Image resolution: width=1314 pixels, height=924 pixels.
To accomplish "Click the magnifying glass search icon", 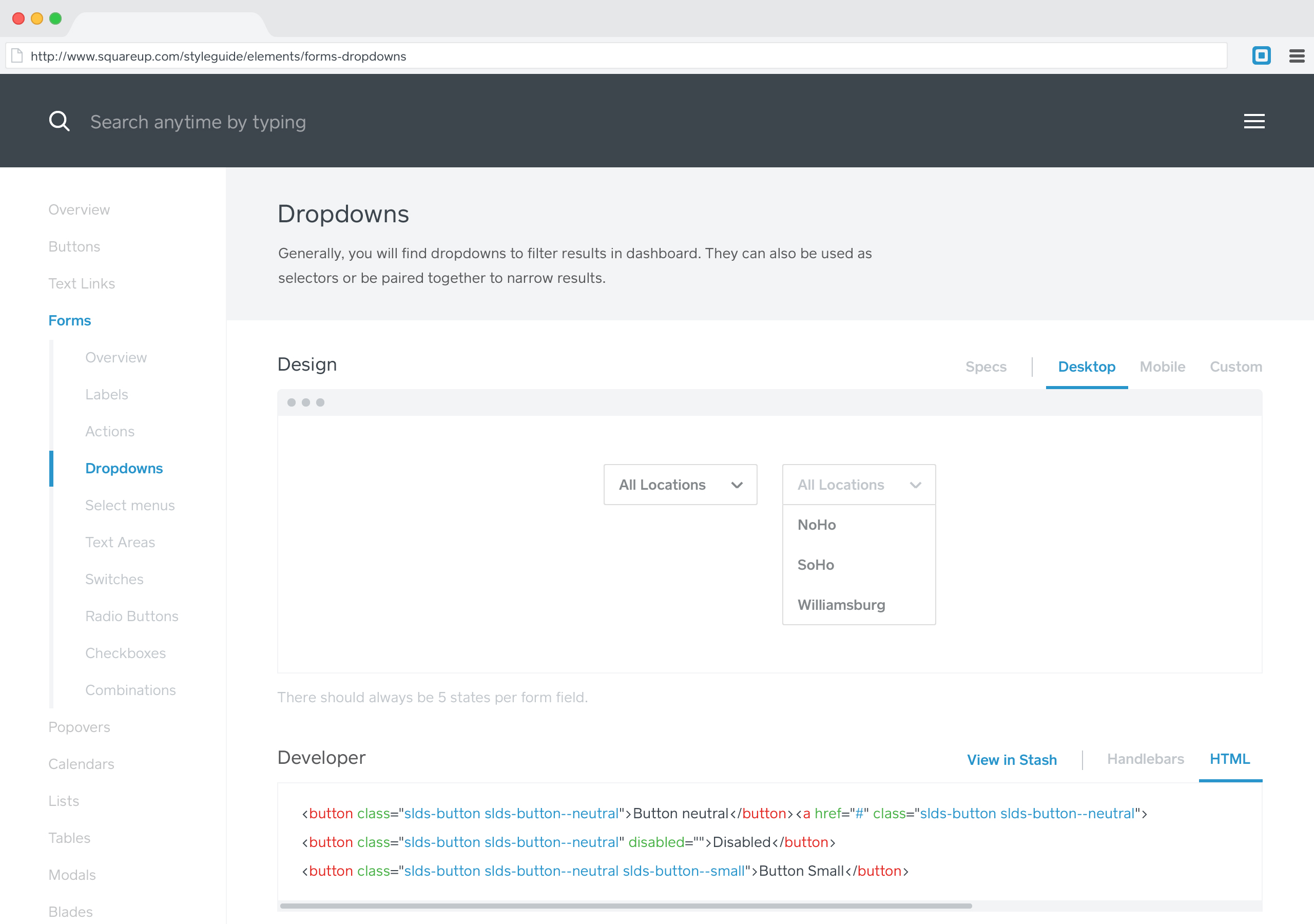I will coord(59,121).
